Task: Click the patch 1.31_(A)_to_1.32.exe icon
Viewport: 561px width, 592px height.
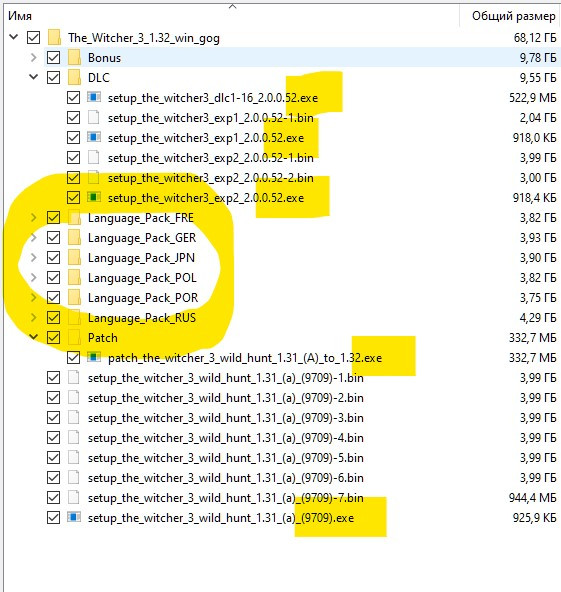Action: click(94, 357)
